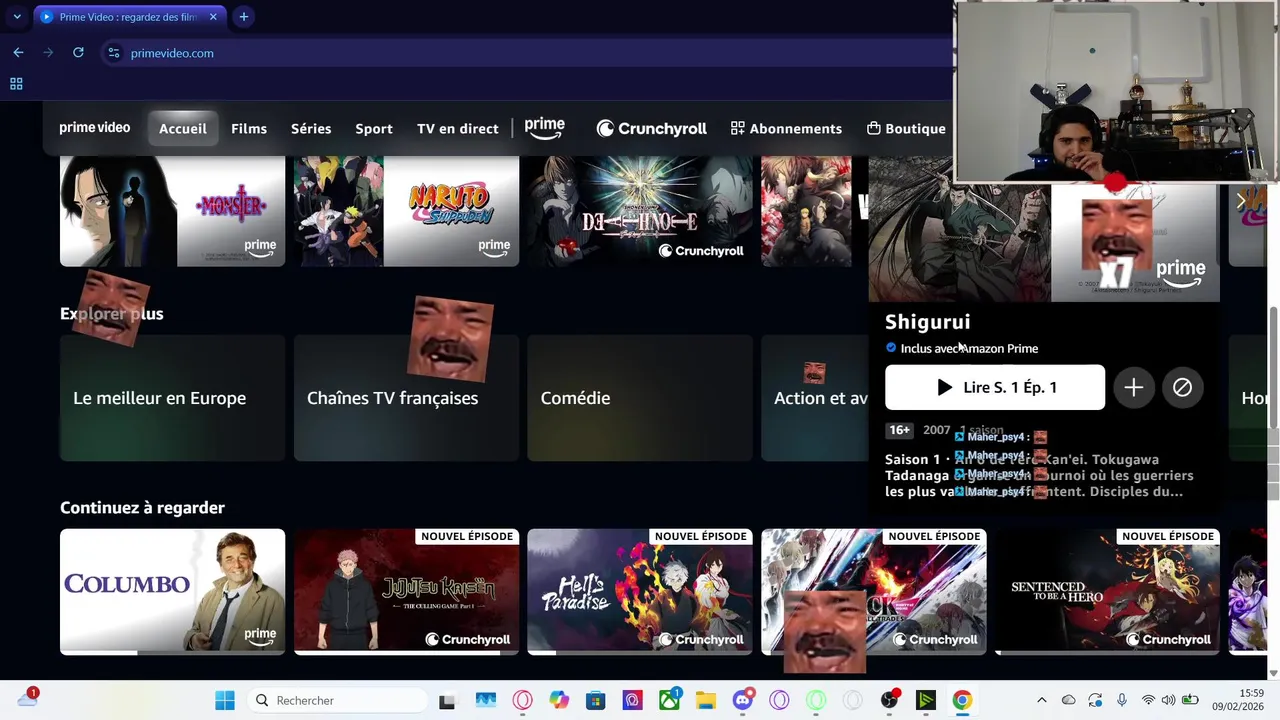Viewport: 1280px width, 720px height.
Task: Open File Explorer from the taskbar
Action: click(x=705, y=700)
